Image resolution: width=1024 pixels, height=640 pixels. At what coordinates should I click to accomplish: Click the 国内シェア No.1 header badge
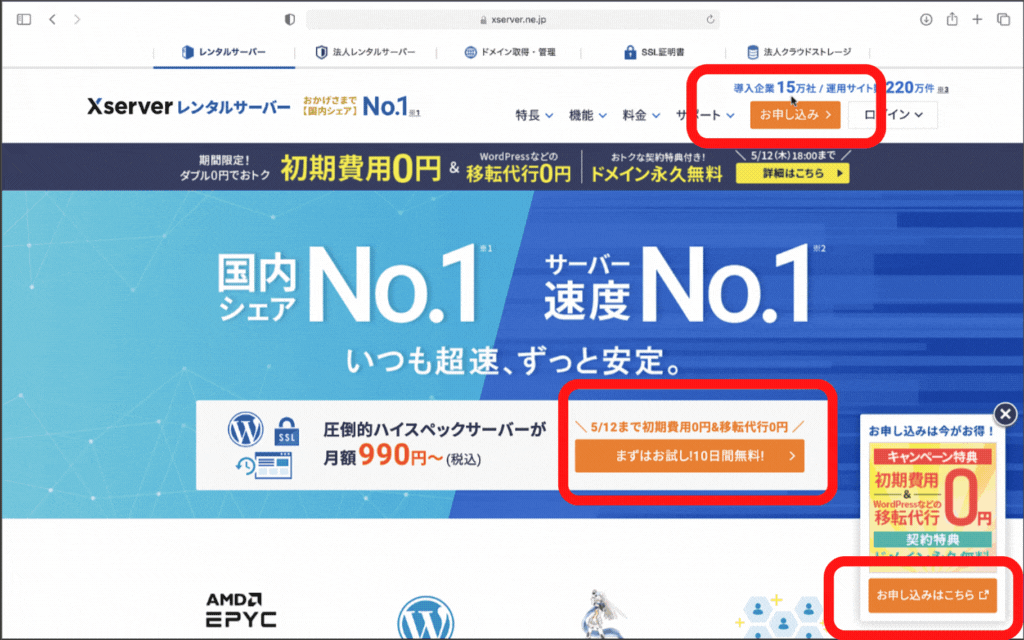tap(362, 106)
